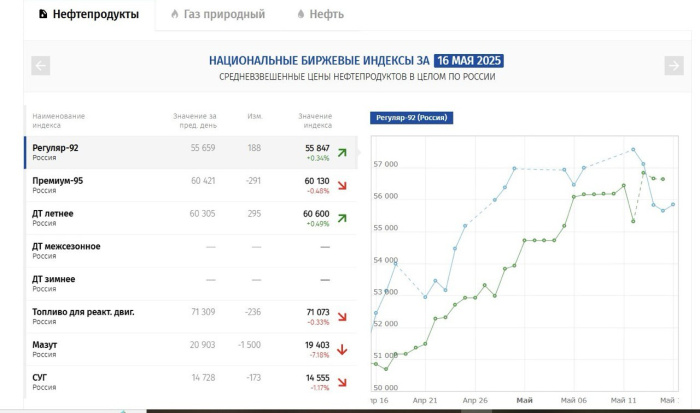The width and height of the screenshot is (700, 413).
Task: Click red down arrow for Мазут
Action: coord(342,349)
